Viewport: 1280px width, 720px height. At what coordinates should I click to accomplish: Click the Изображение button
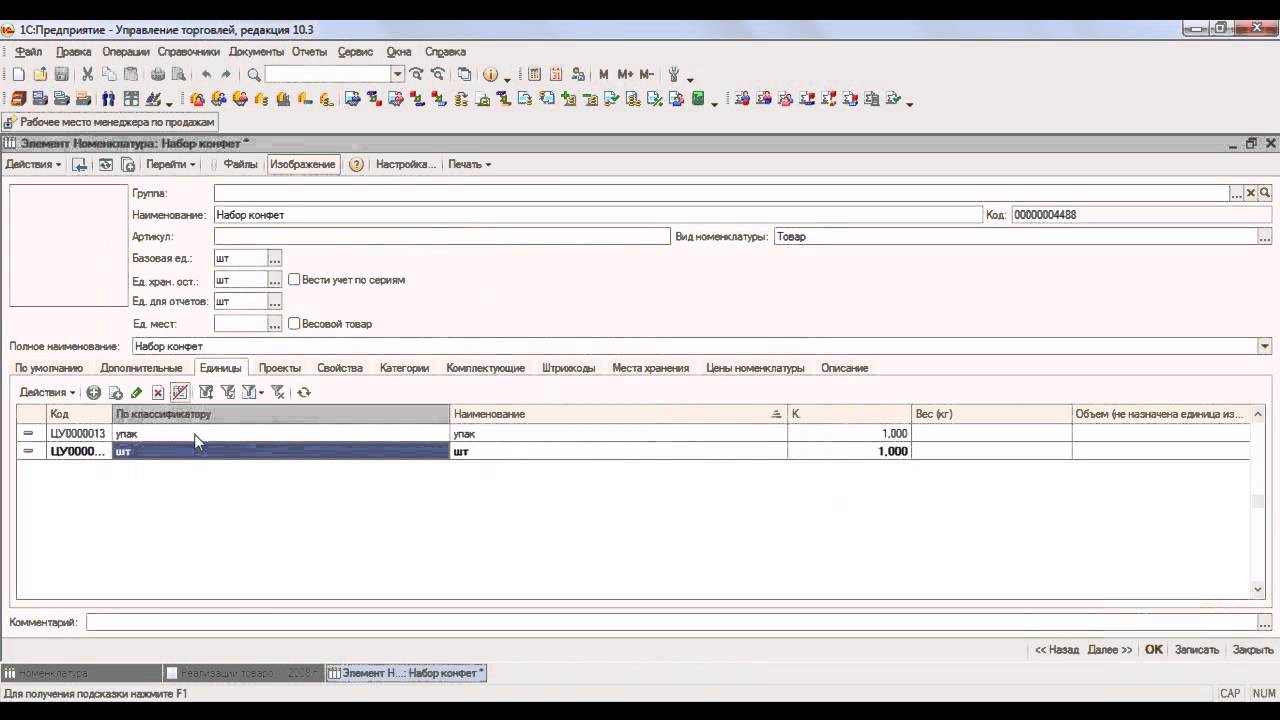click(x=302, y=164)
